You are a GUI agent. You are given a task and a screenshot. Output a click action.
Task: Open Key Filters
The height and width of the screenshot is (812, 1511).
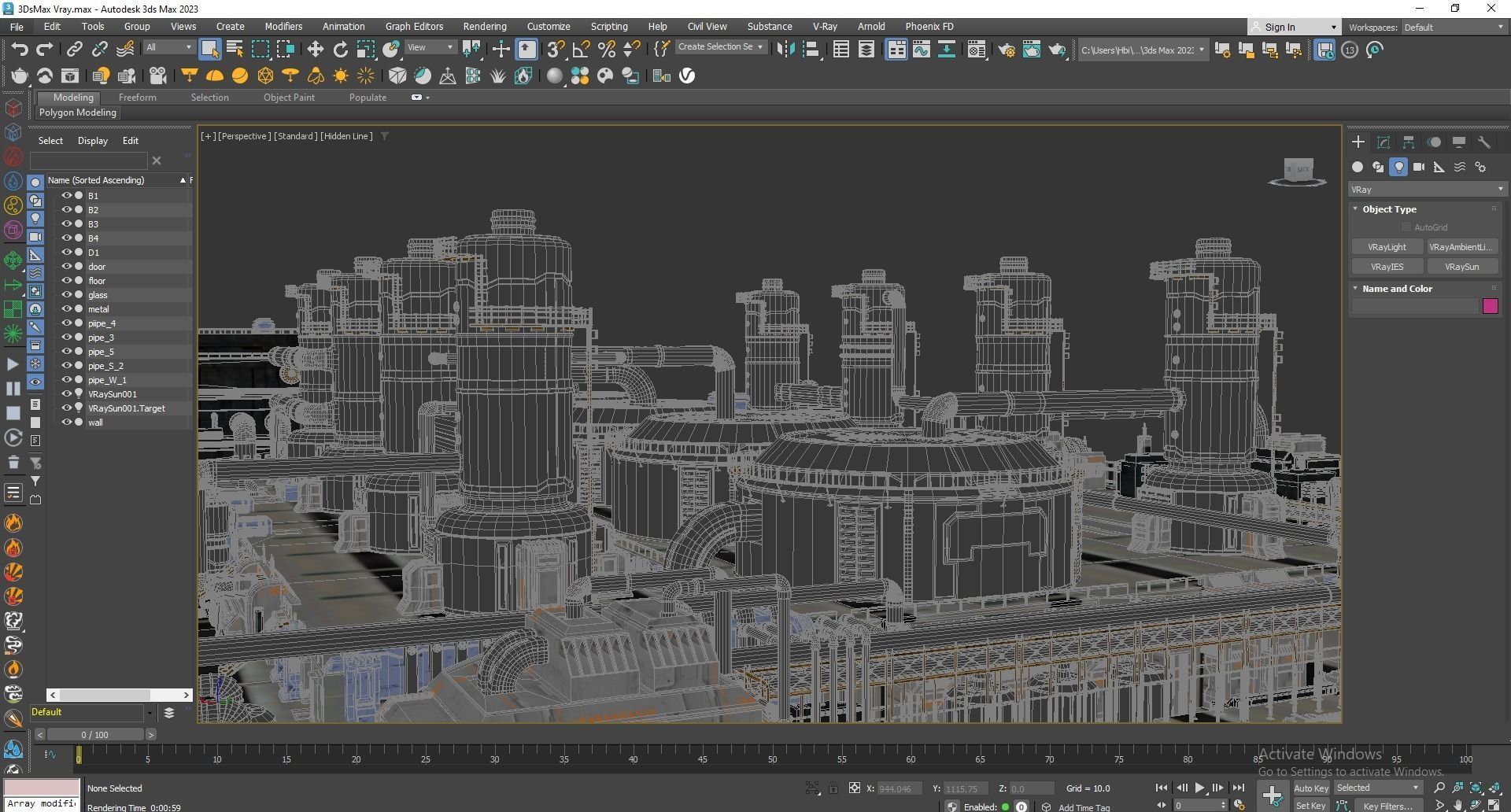1387,806
